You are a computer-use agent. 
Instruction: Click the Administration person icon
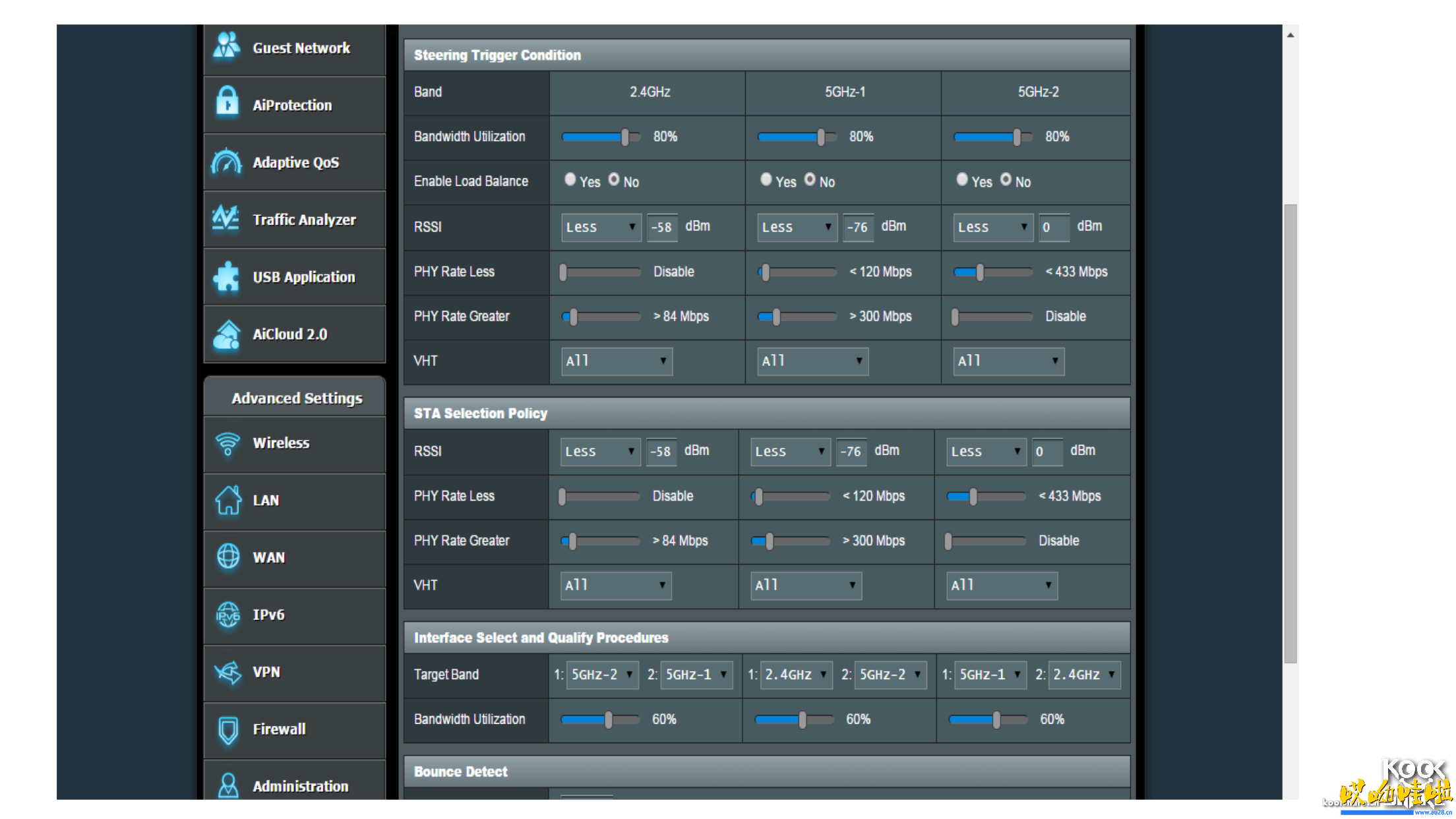[x=228, y=785]
